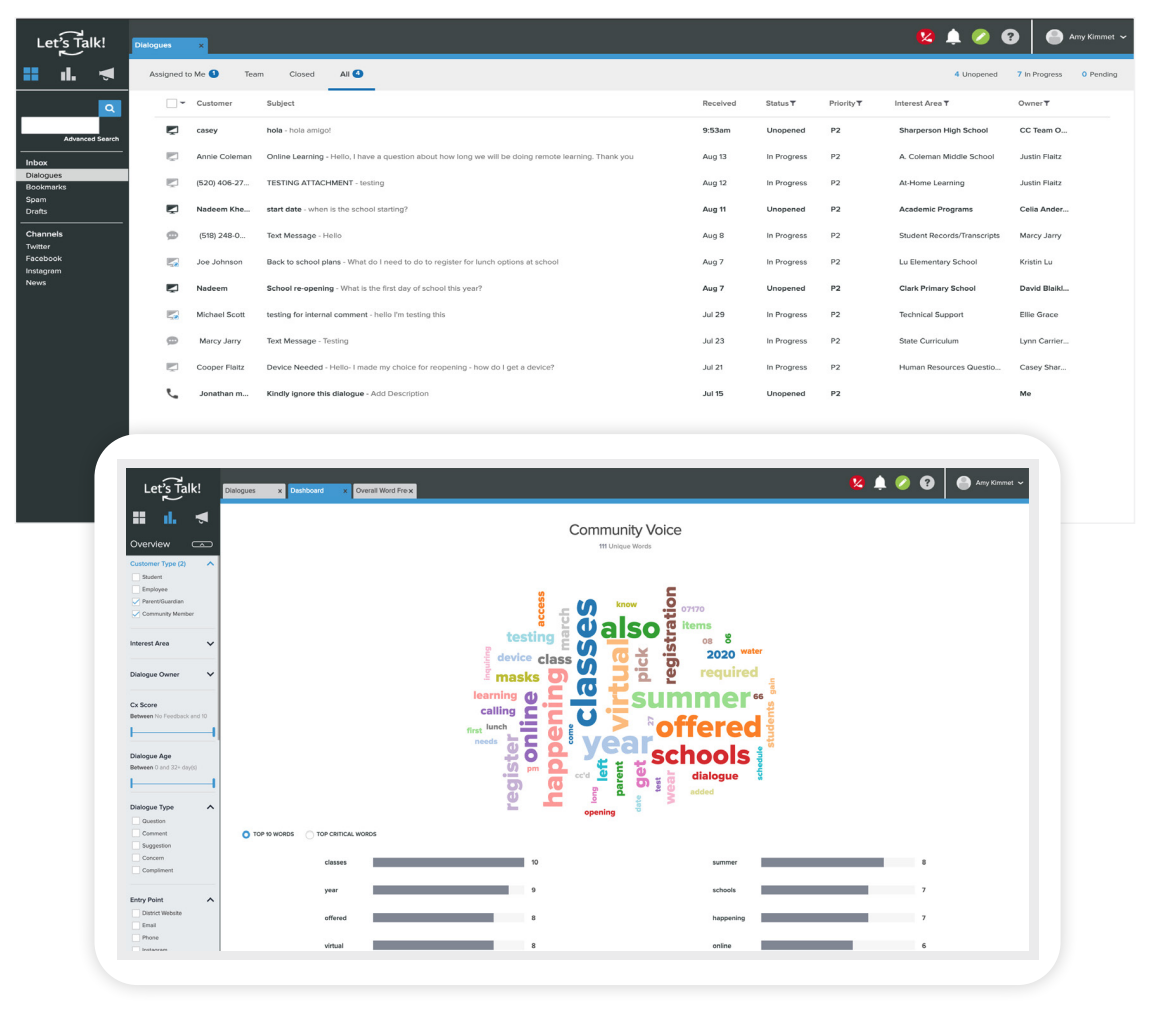Select the grid dashboard icon in upper sidebar
Viewport: 1150px width, 1012px height.
tap(31, 74)
